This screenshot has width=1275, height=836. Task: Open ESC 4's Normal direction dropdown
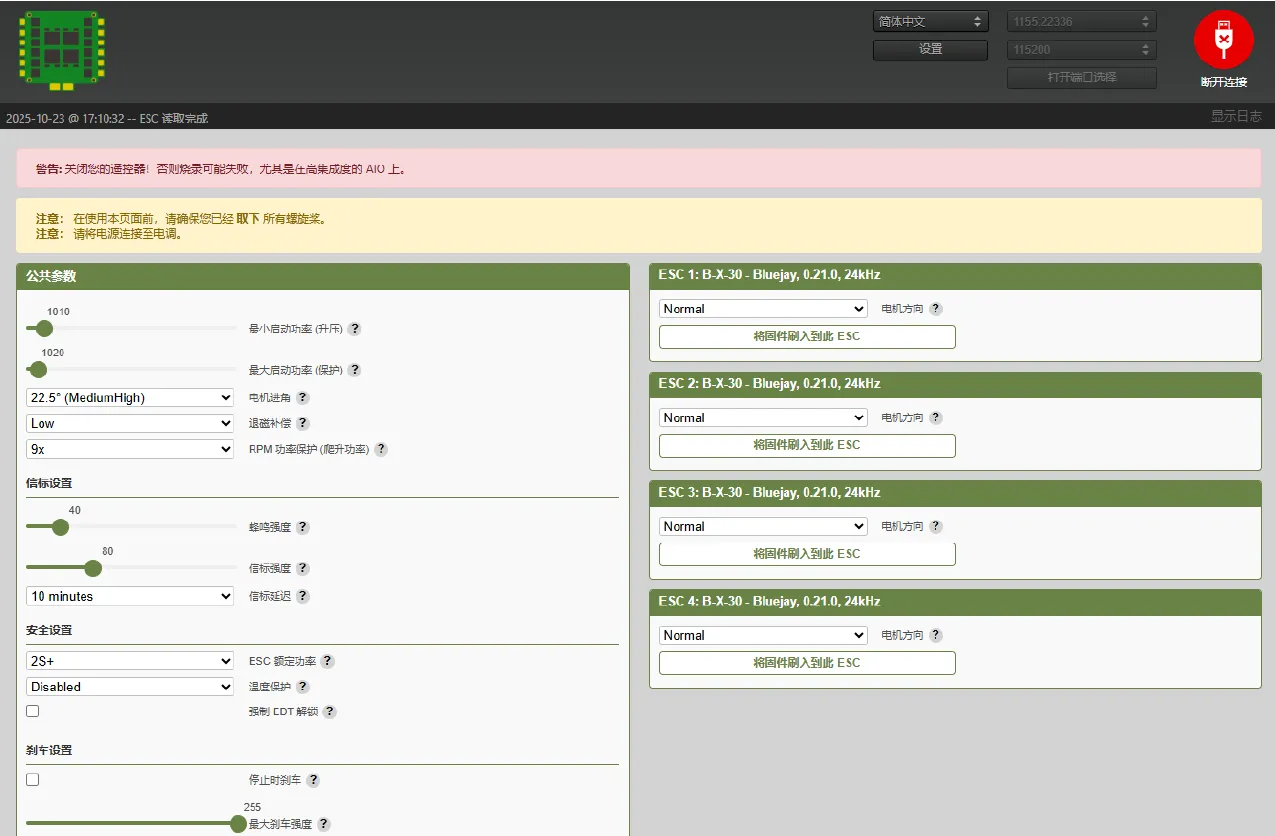tap(762, 634)
